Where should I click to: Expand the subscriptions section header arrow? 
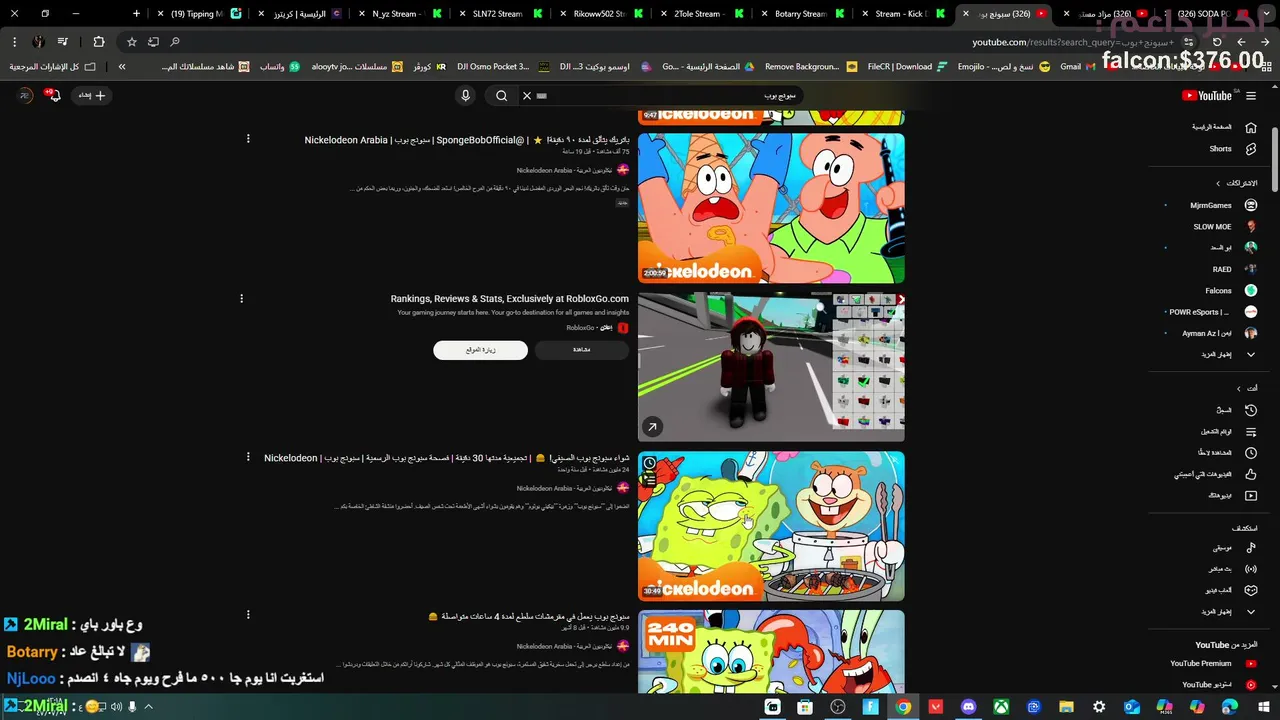1218,183
